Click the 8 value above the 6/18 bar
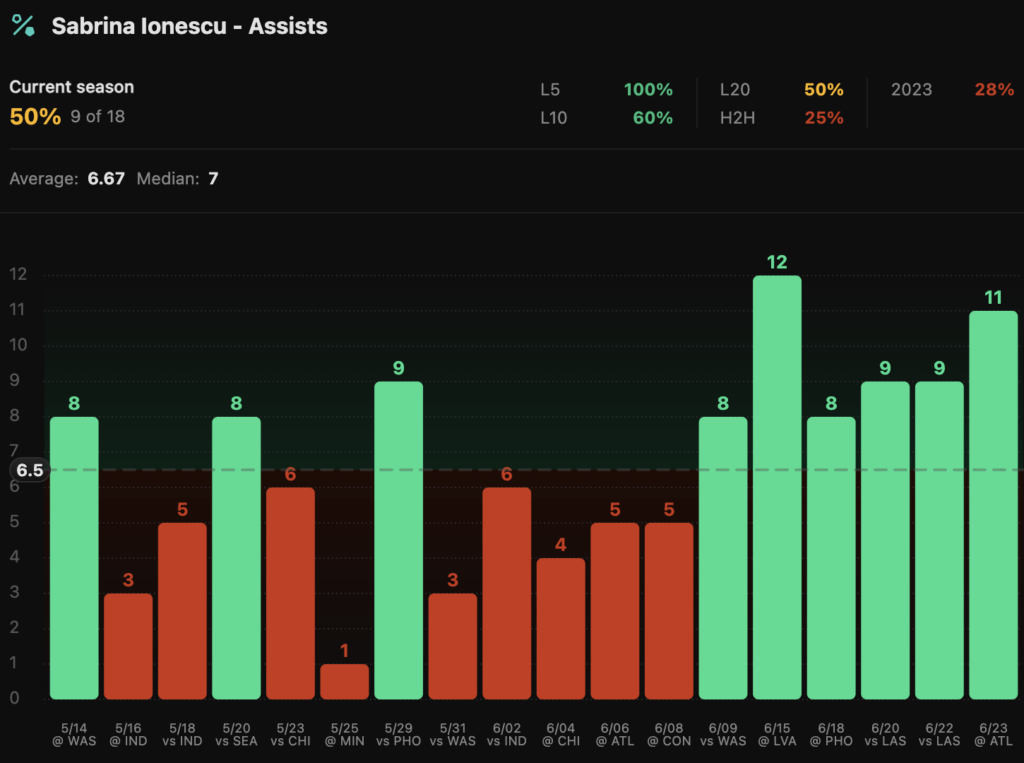1024x763 pixels. coord(831,404)
